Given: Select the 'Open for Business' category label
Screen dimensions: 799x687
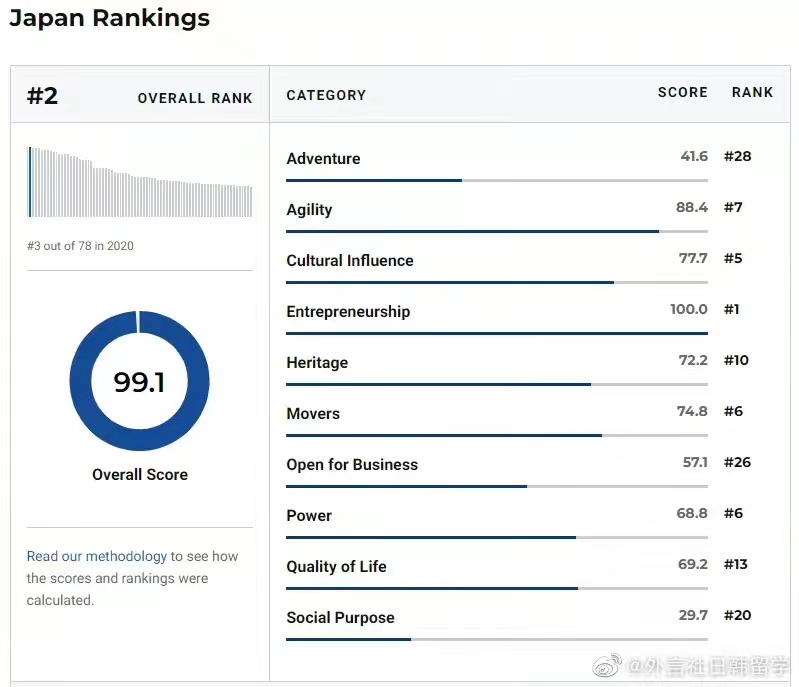Looking at the screenshot, I should point(352,465).
